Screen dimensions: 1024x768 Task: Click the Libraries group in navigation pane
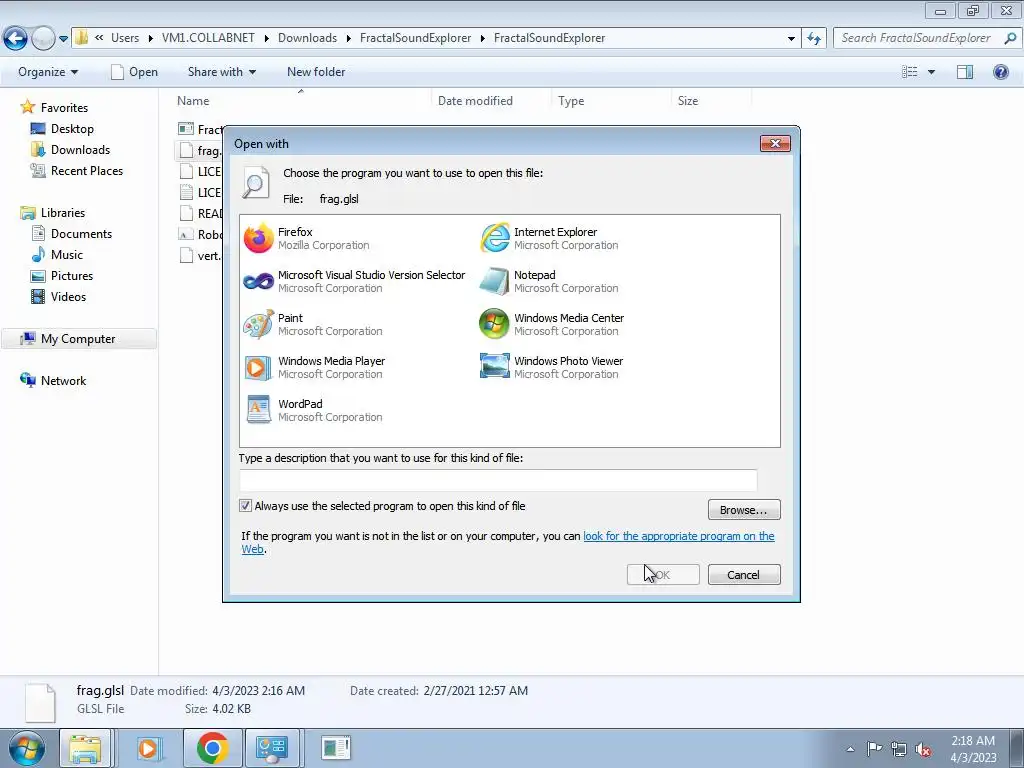point(53,213)
